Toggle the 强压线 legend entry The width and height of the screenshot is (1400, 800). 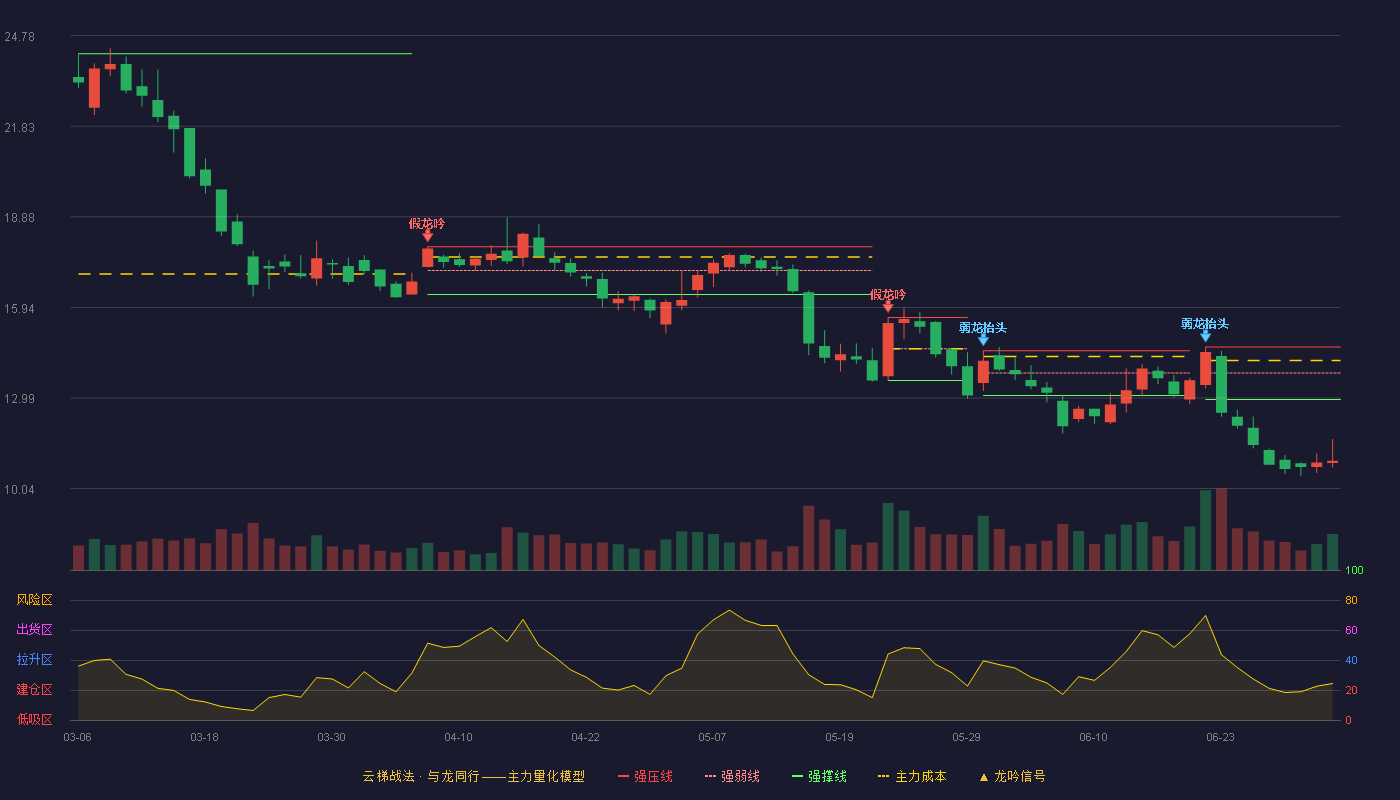click(x=645, y=776)
